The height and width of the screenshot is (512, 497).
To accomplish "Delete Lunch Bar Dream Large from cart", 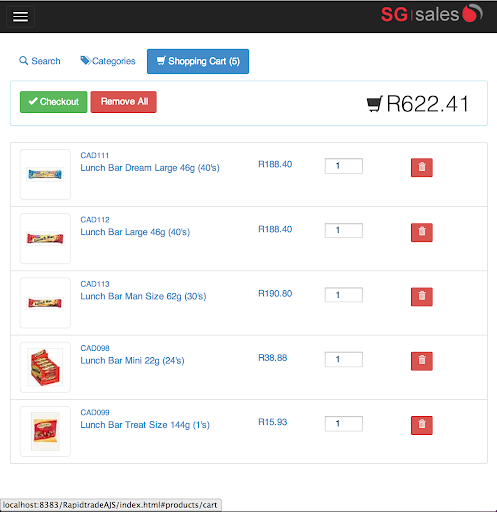I will [421, 167].
